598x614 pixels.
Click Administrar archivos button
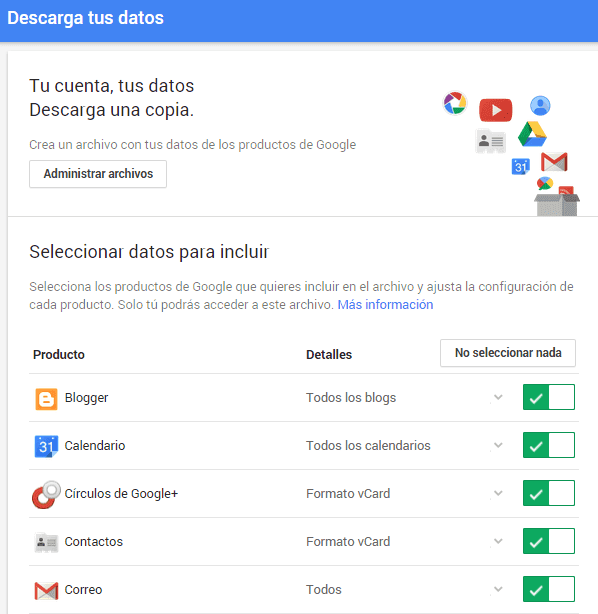pyautogui.click(x=98, y=174)
